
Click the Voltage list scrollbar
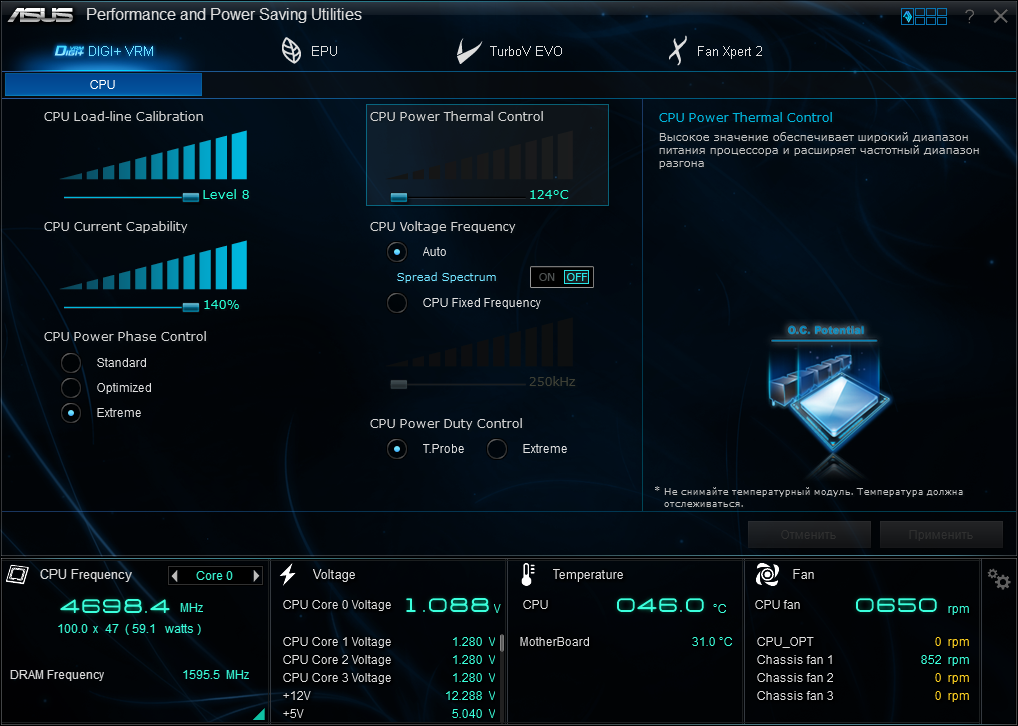click(x=502, y=643)
